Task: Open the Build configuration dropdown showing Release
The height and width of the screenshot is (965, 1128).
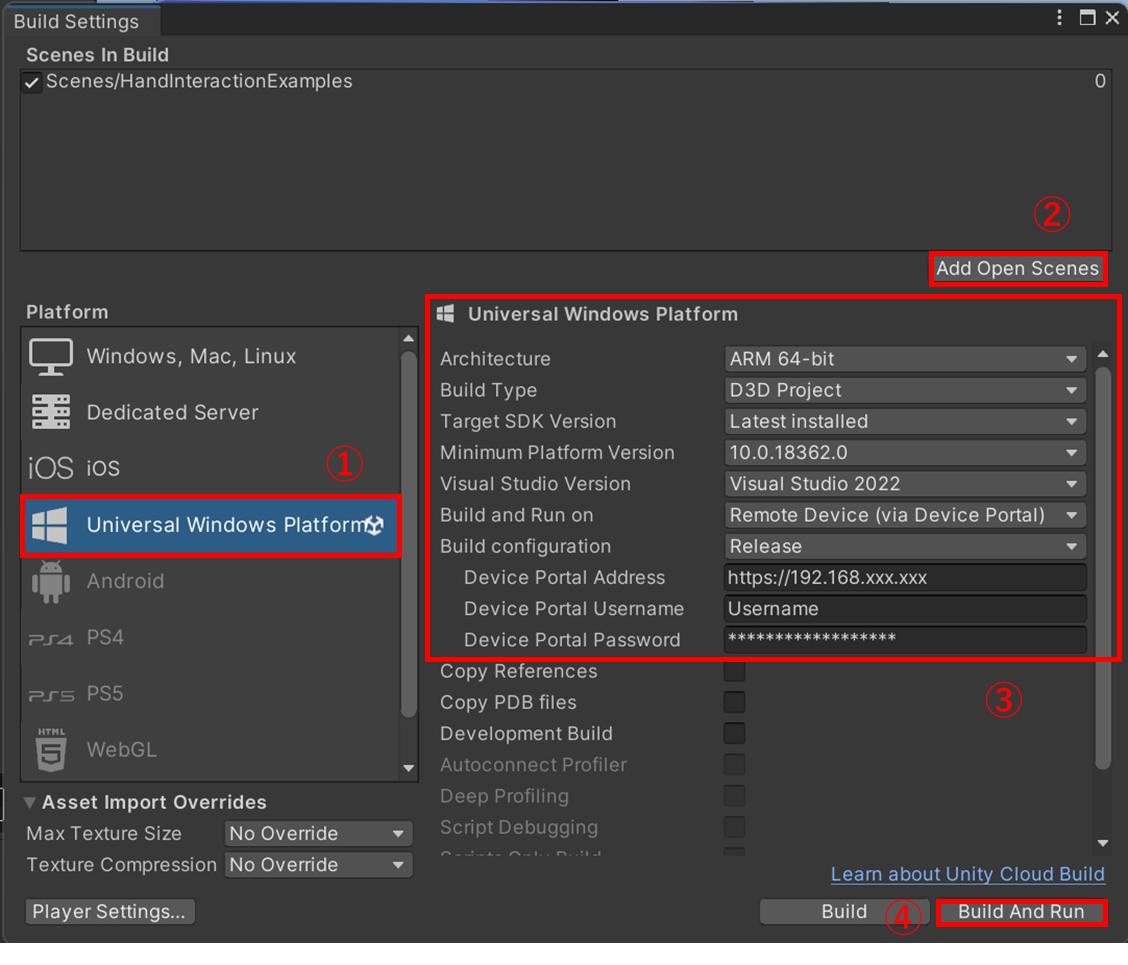Action: pyautogui.click(x=905, y=546)
